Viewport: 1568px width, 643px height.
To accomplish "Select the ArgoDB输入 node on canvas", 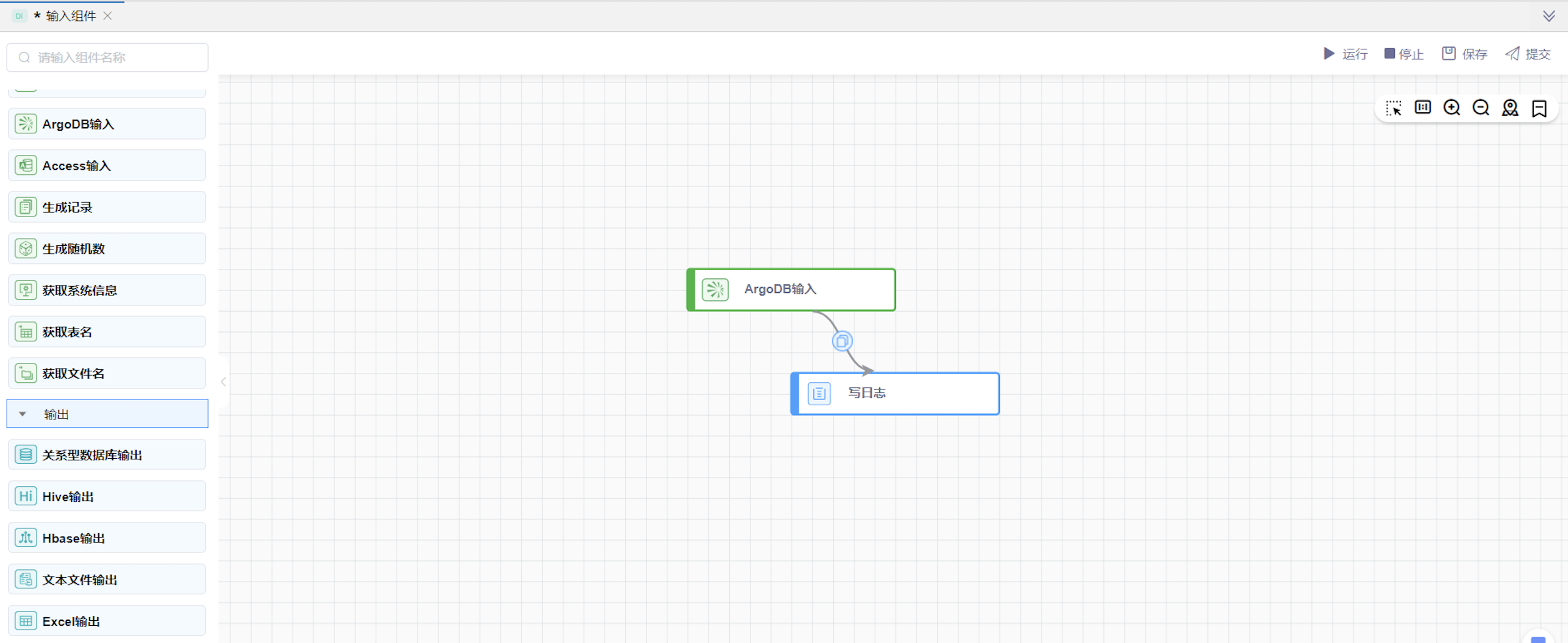I will [x=791, y=290].
